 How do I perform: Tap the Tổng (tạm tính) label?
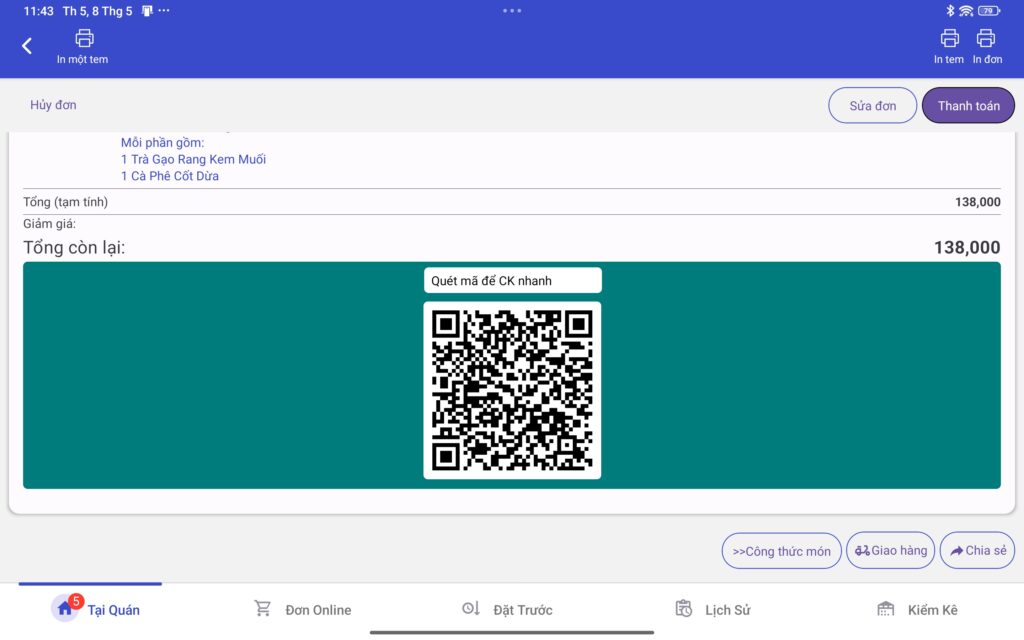pyautogui.click(x=65, y=202)
